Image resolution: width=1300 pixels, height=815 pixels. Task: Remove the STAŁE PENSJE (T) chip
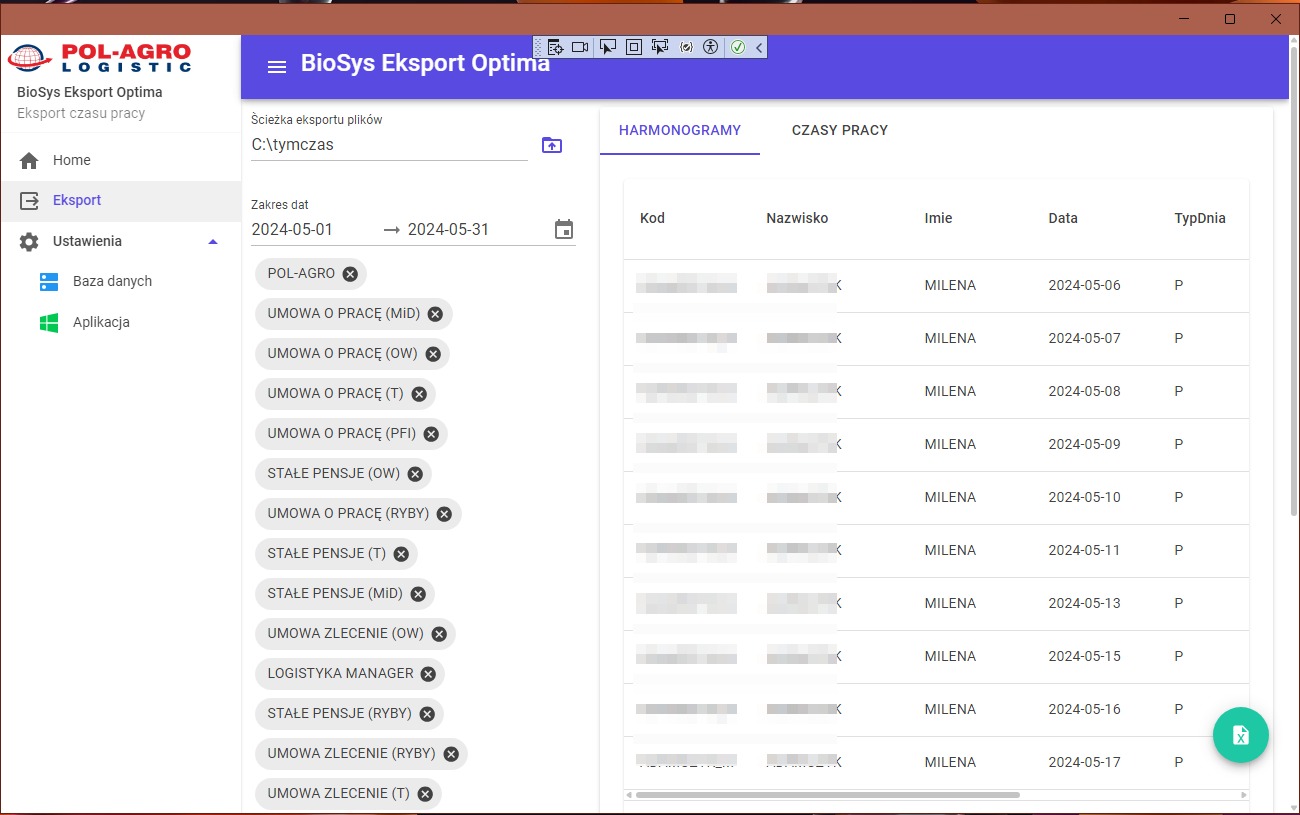401,554
